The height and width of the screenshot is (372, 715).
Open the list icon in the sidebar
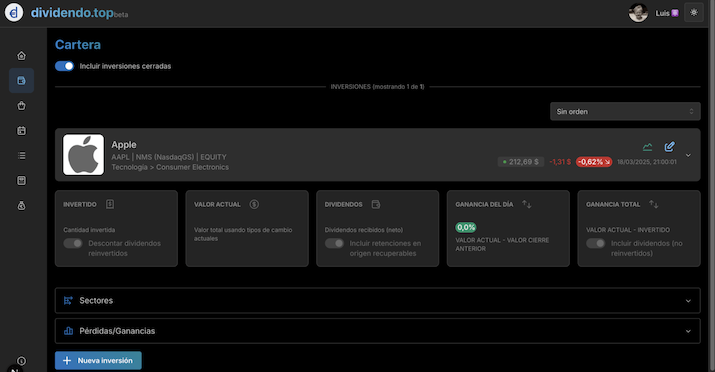[21, 156]
